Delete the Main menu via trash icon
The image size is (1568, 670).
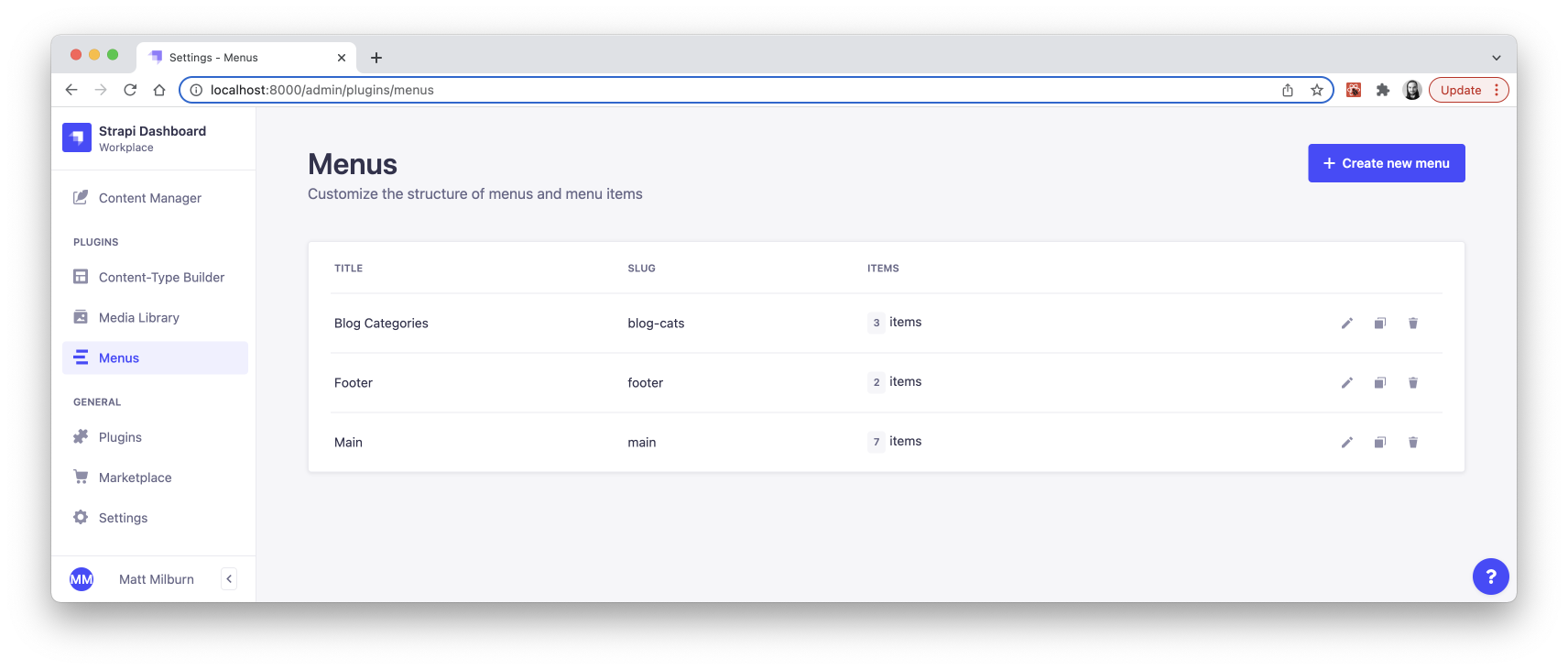point(1412,442)
